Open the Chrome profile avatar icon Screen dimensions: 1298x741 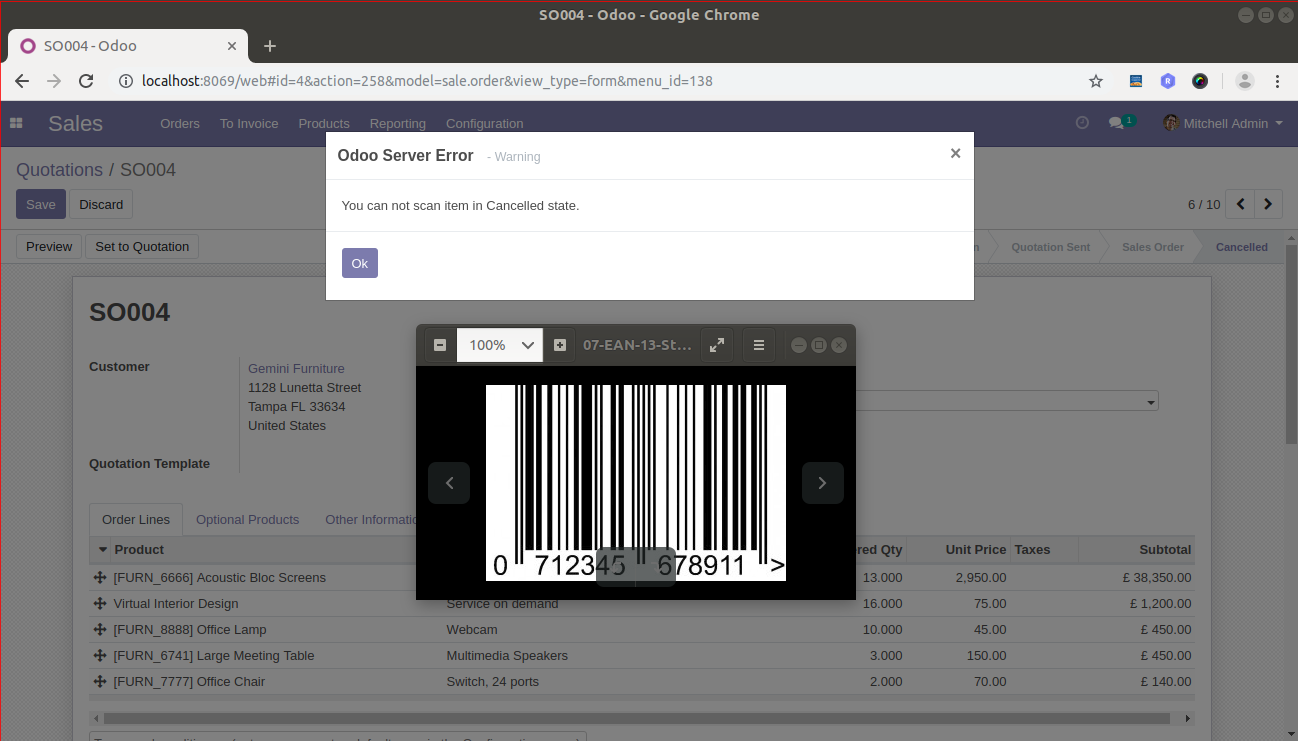1244,81
